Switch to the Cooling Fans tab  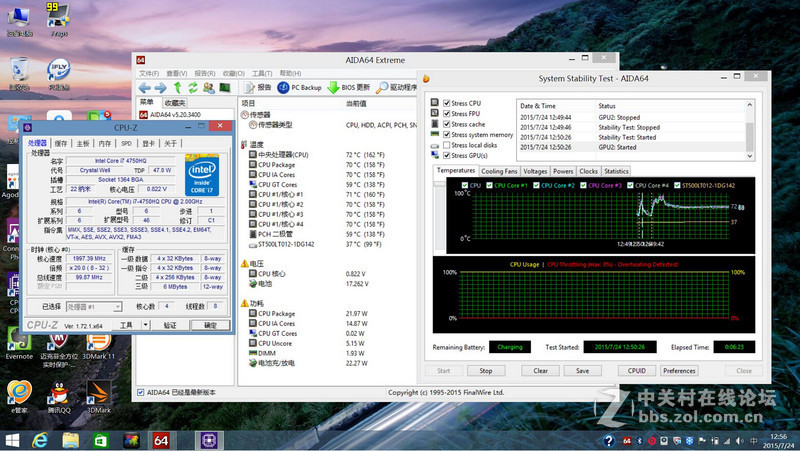pos(500,171)
